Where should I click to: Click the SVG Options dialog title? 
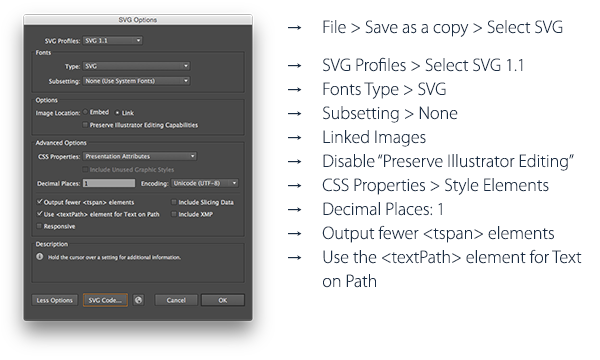tap(138, 20)
